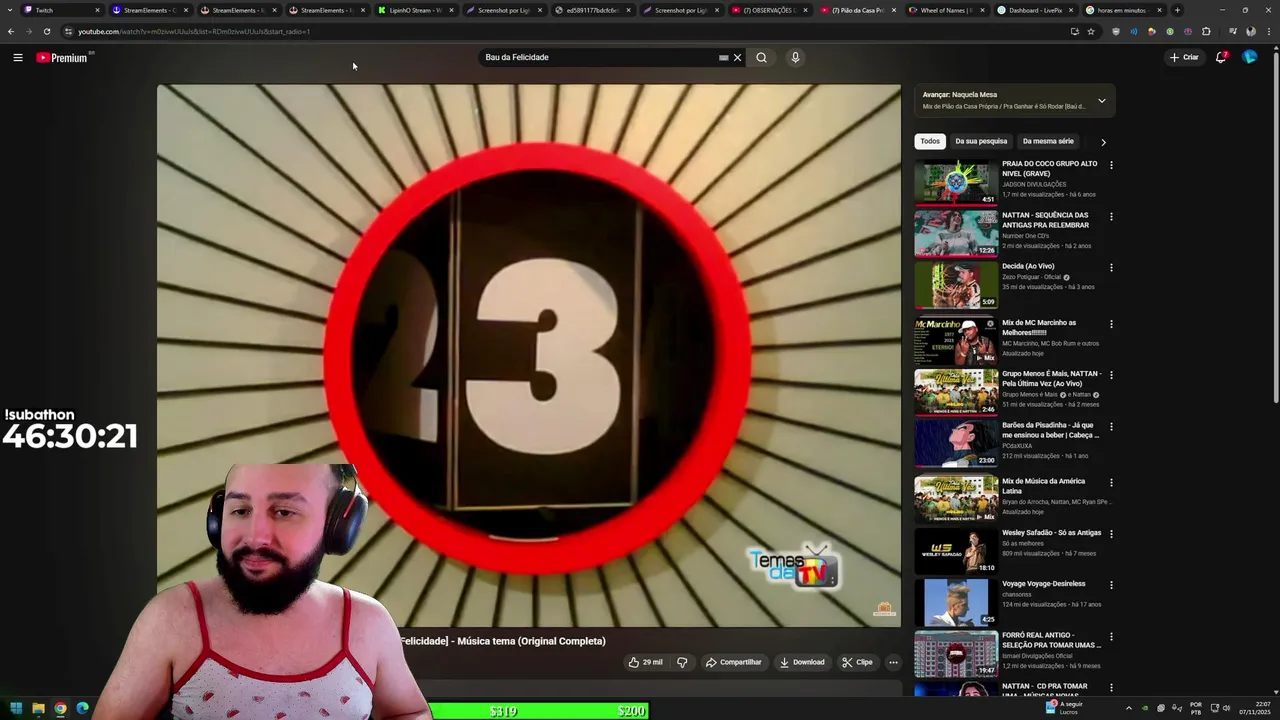Switch to the Twitch browser tab

click(x=62, y=10)
